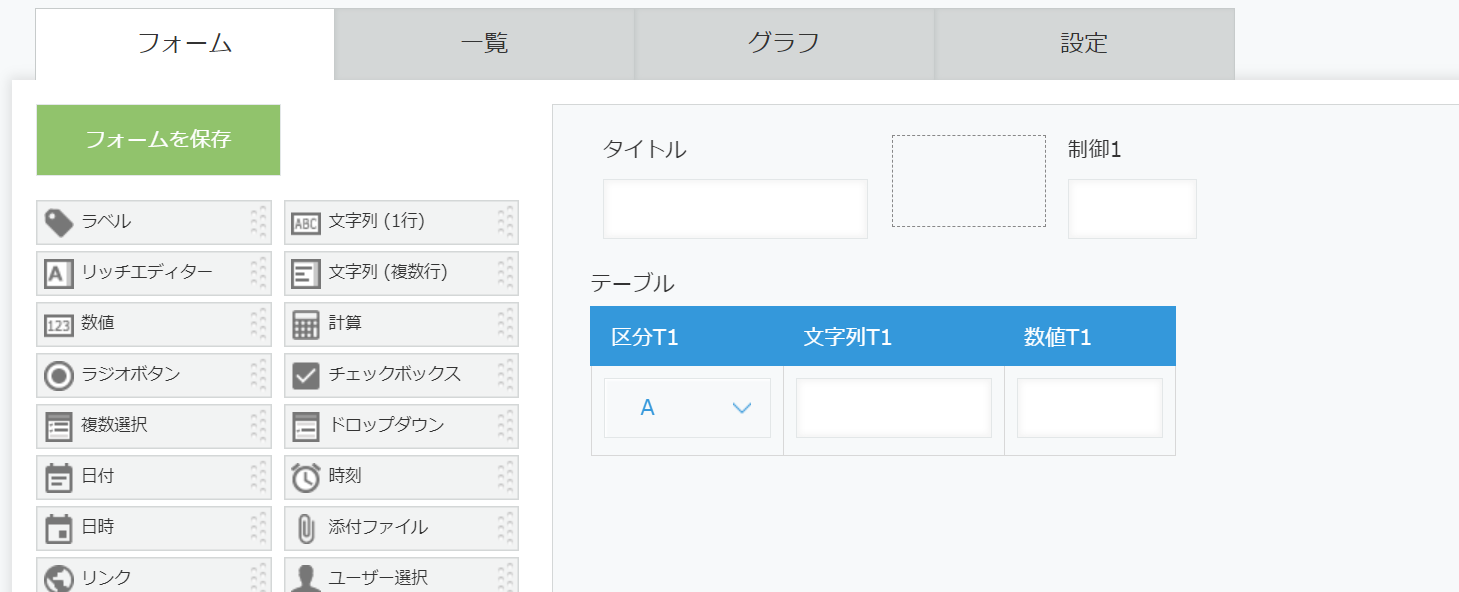The width and height of the screenshot is (1459, 592).
Task: Click drag handle on the チェックボックス item
Action: click(505, 375)
